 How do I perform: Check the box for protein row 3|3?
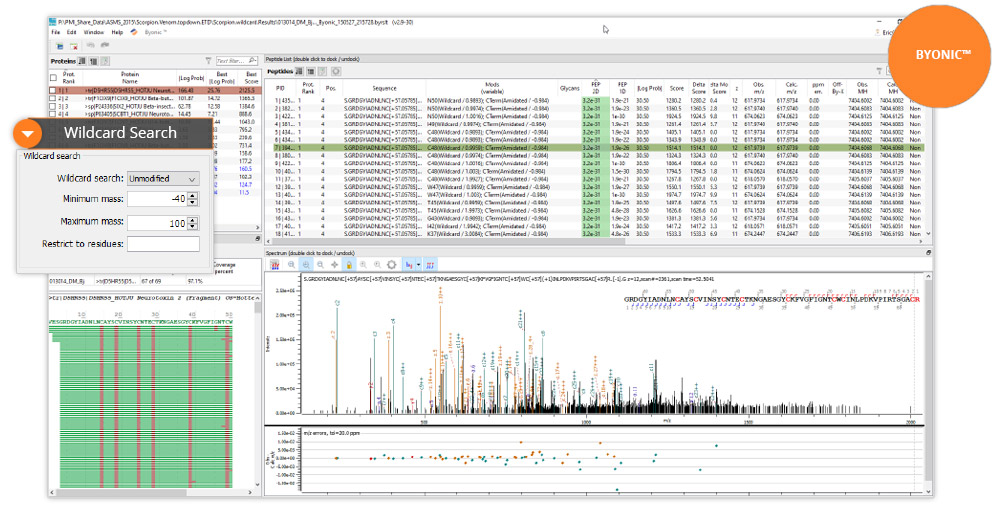pos(54,106)
